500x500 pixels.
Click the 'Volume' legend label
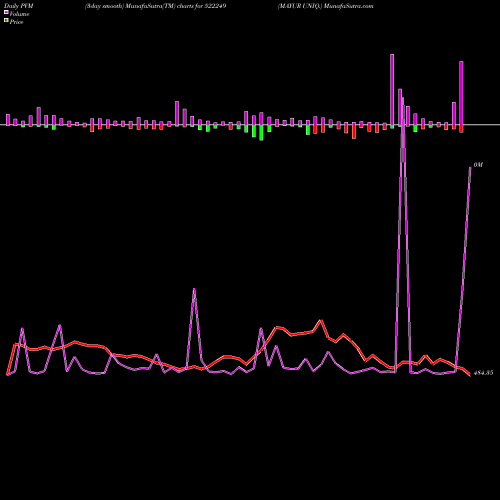click(19, 14)
